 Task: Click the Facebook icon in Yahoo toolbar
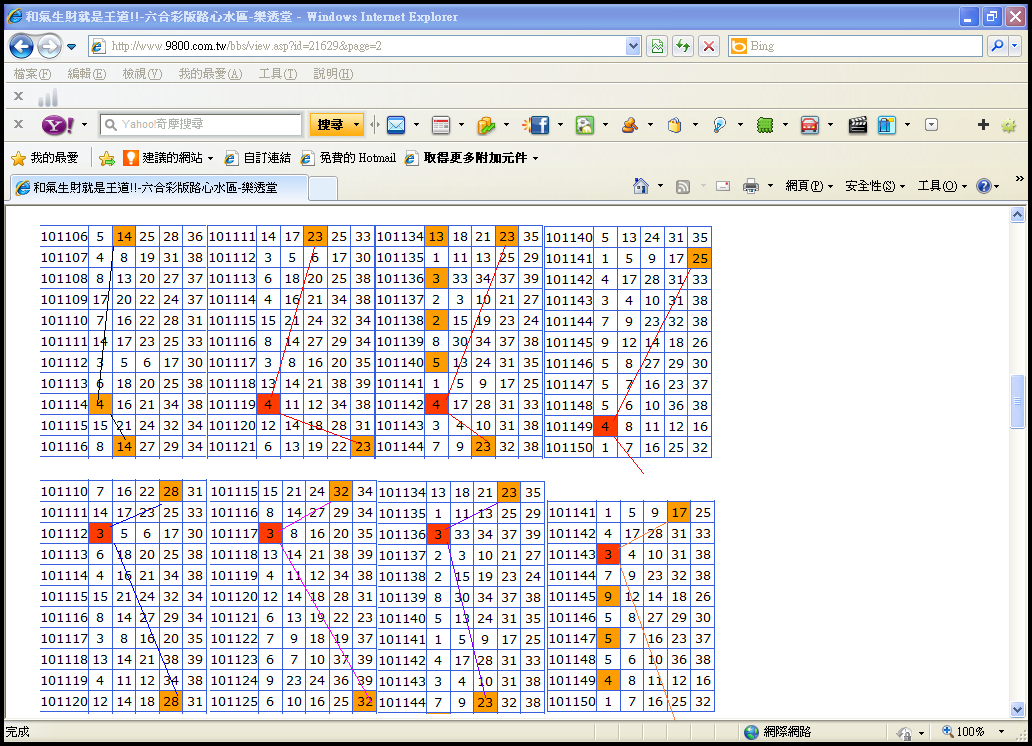(539, 125)
